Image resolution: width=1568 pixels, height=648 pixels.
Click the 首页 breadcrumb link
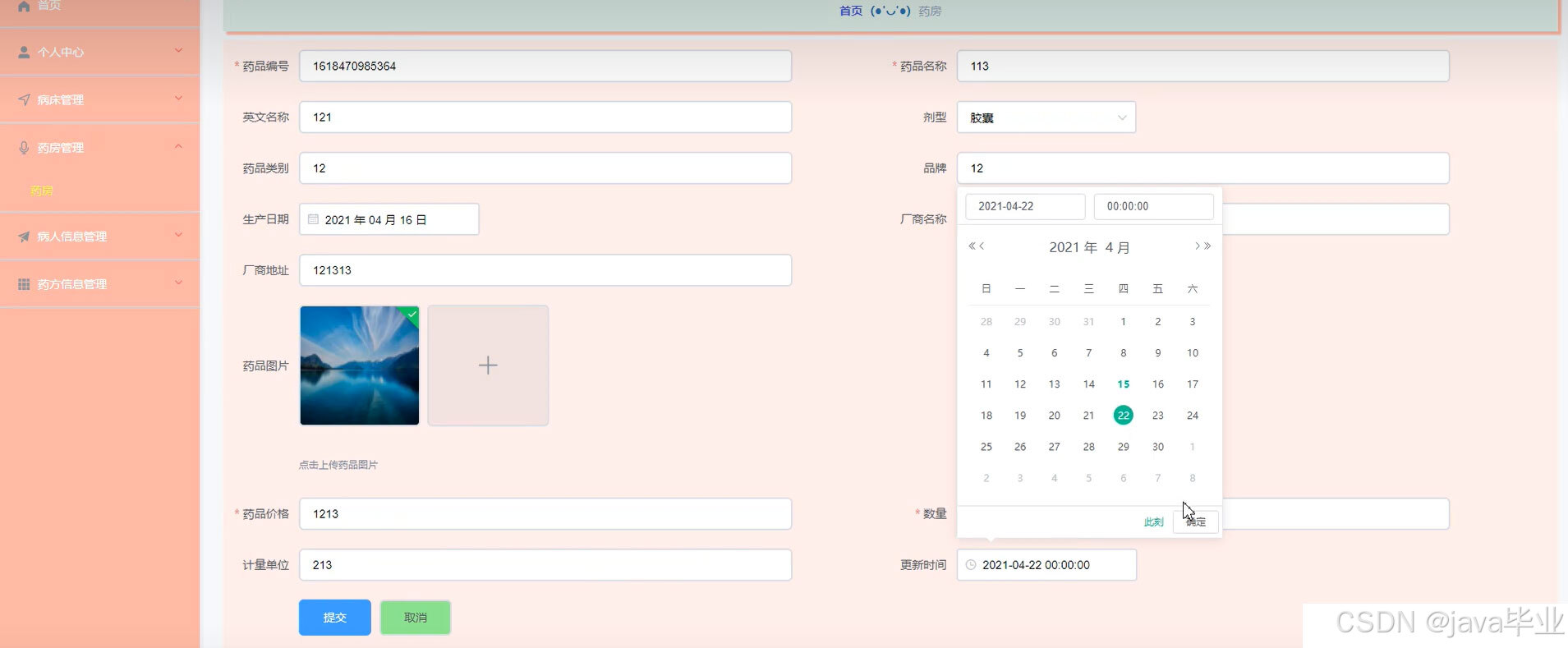(x=851, y=11)
